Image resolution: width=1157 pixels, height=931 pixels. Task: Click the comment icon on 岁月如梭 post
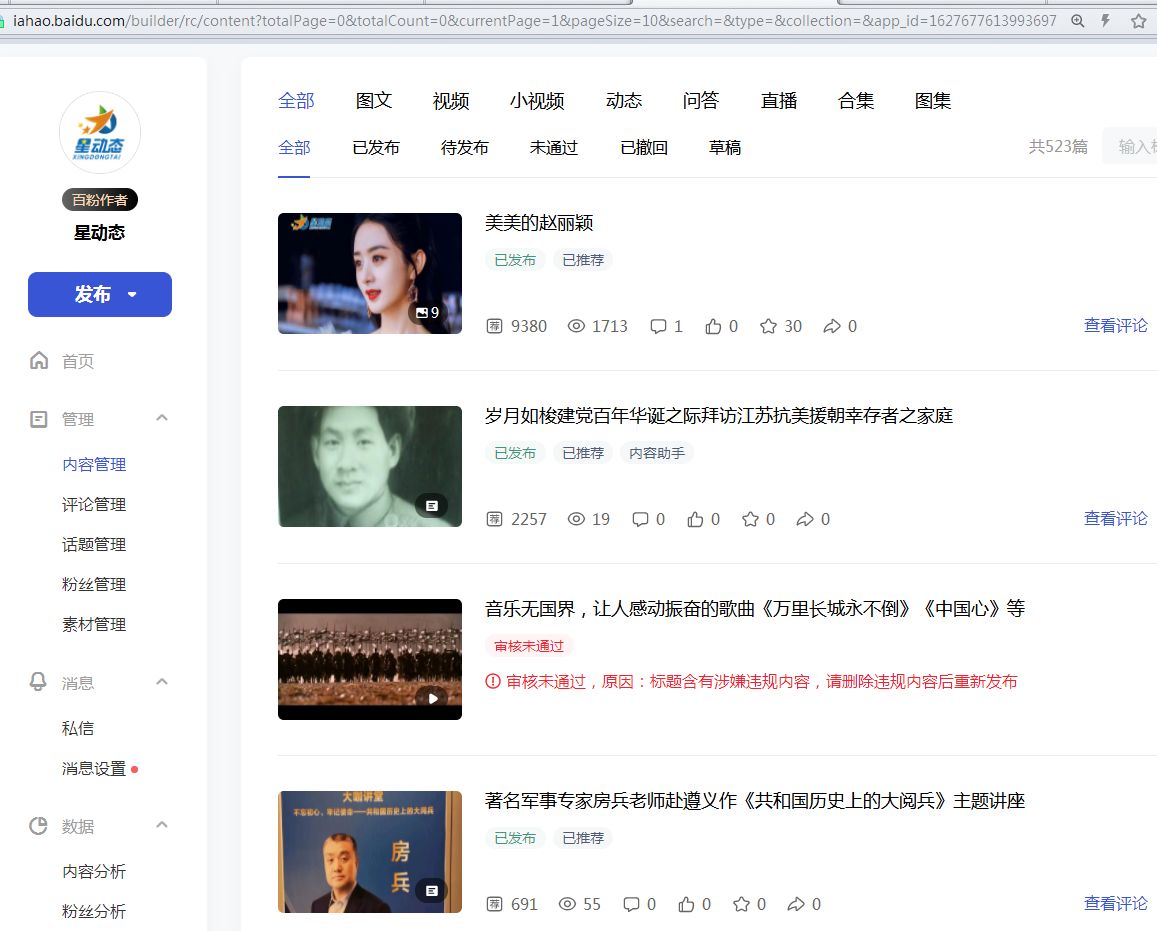640,519
